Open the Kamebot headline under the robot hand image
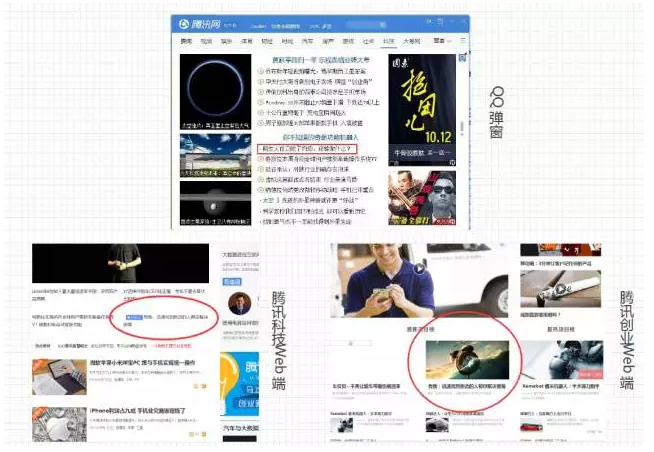The height and width of the screenshot is (452, 654). point(561,387)
